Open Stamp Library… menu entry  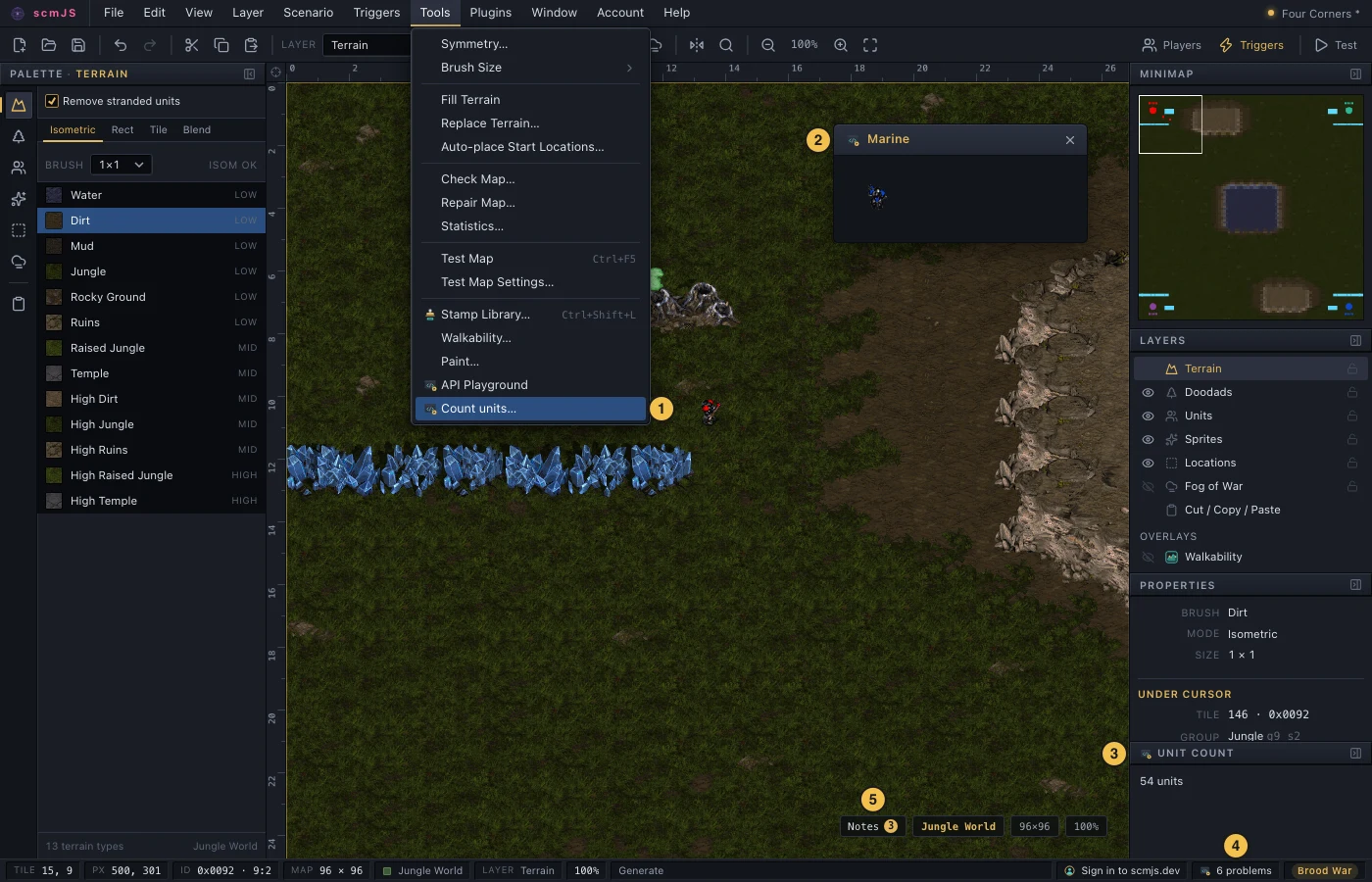pos(530,315)
